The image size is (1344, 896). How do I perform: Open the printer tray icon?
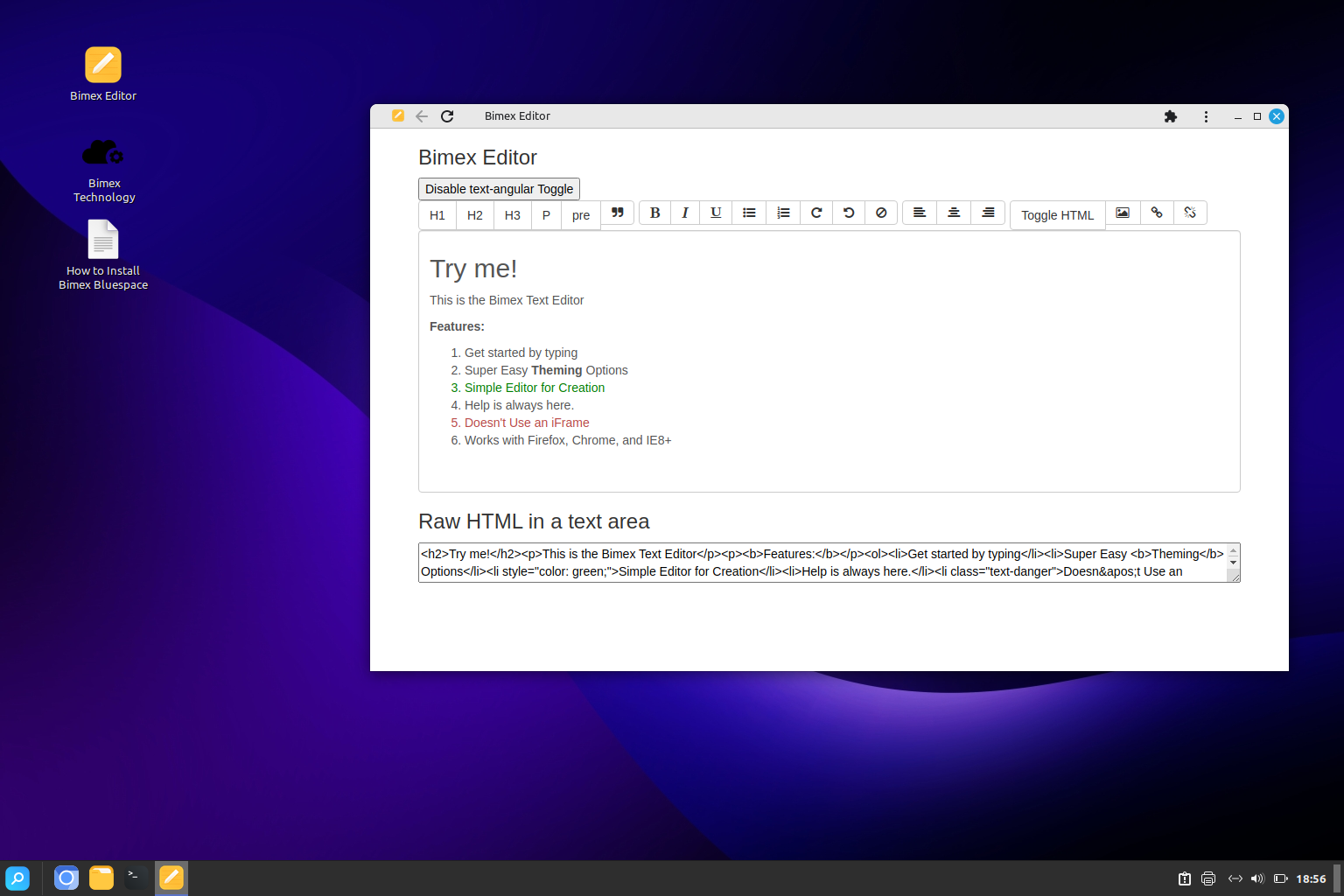coord(1208,878)
